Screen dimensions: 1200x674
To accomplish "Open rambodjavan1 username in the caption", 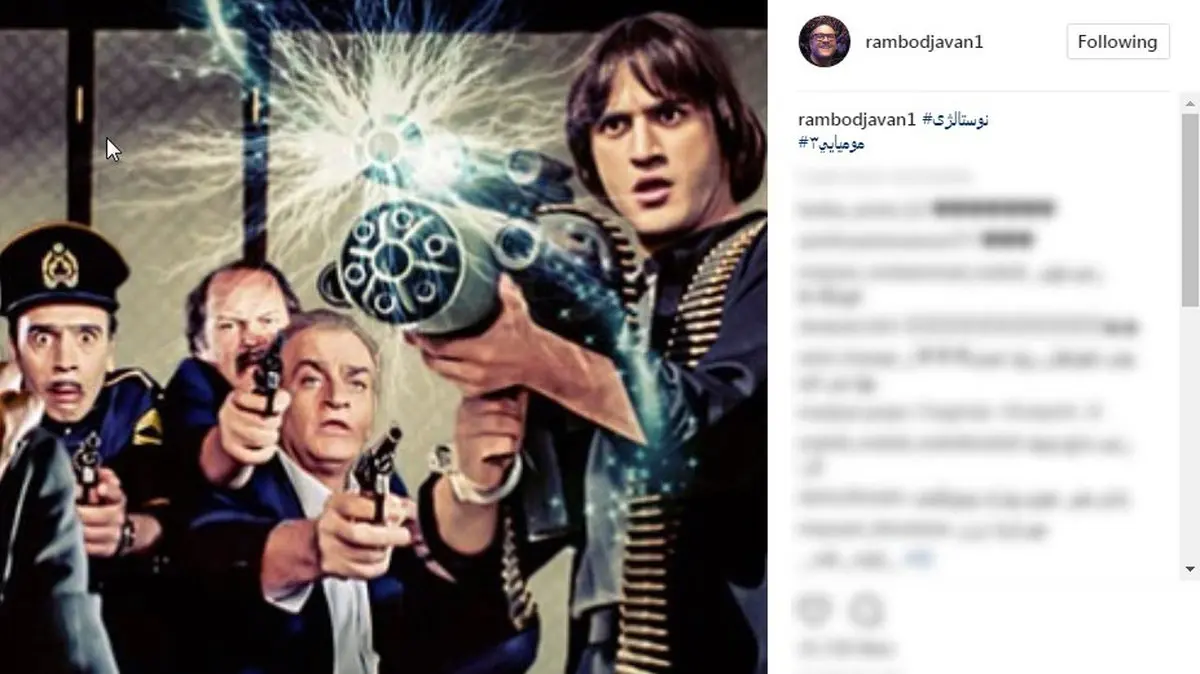I will [x=857, y=120].
